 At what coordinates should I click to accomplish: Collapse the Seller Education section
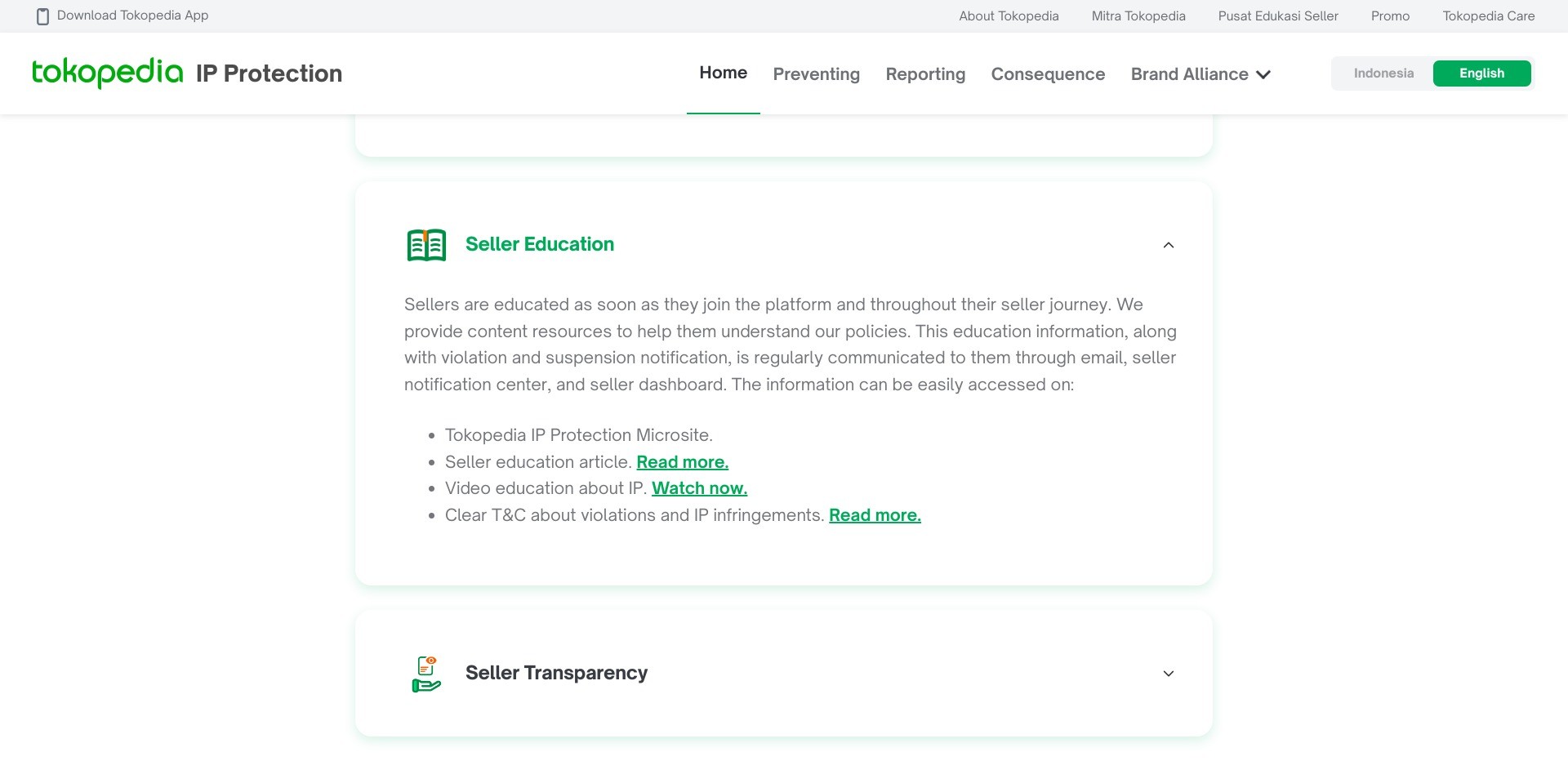point(1168,245)
